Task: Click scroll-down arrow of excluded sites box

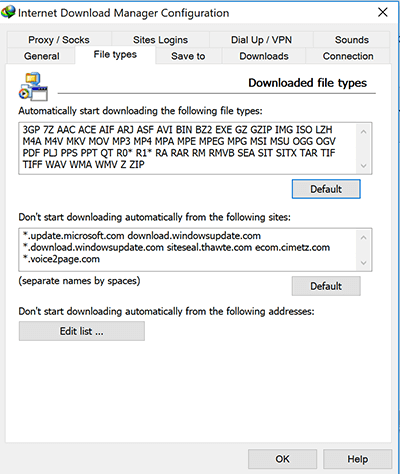Action: tap(363, 263)
